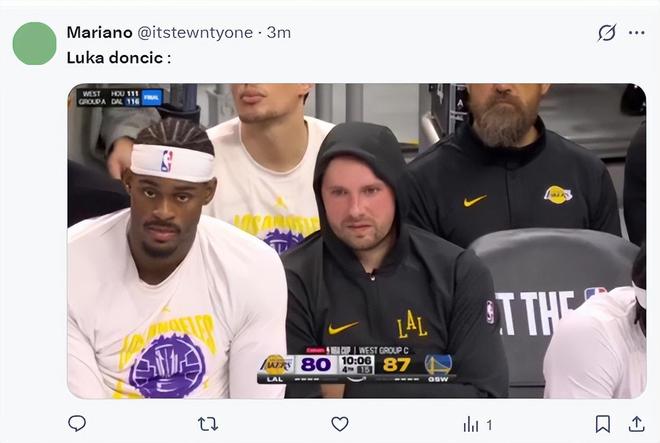Image resolution: width=660 pixels, height=443 pixels.
Task: Open the tweet via the 3m timestamp
Action: tap(279, 32)
